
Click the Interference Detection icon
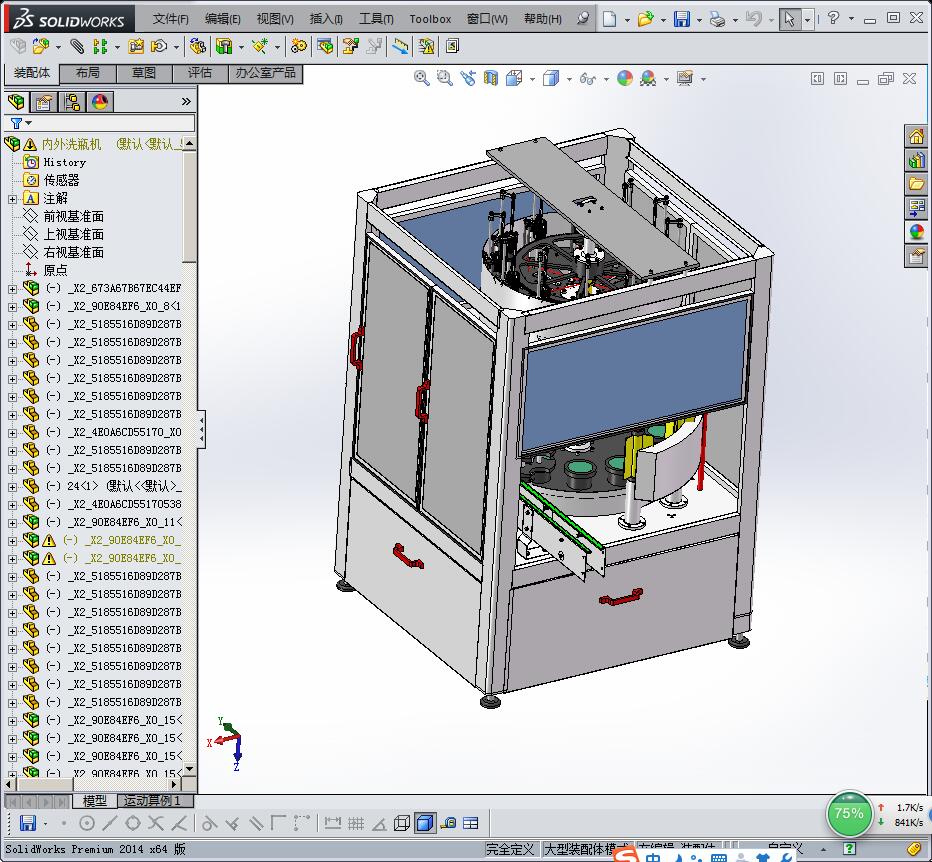pyautogui.click(x=426, y=46)
